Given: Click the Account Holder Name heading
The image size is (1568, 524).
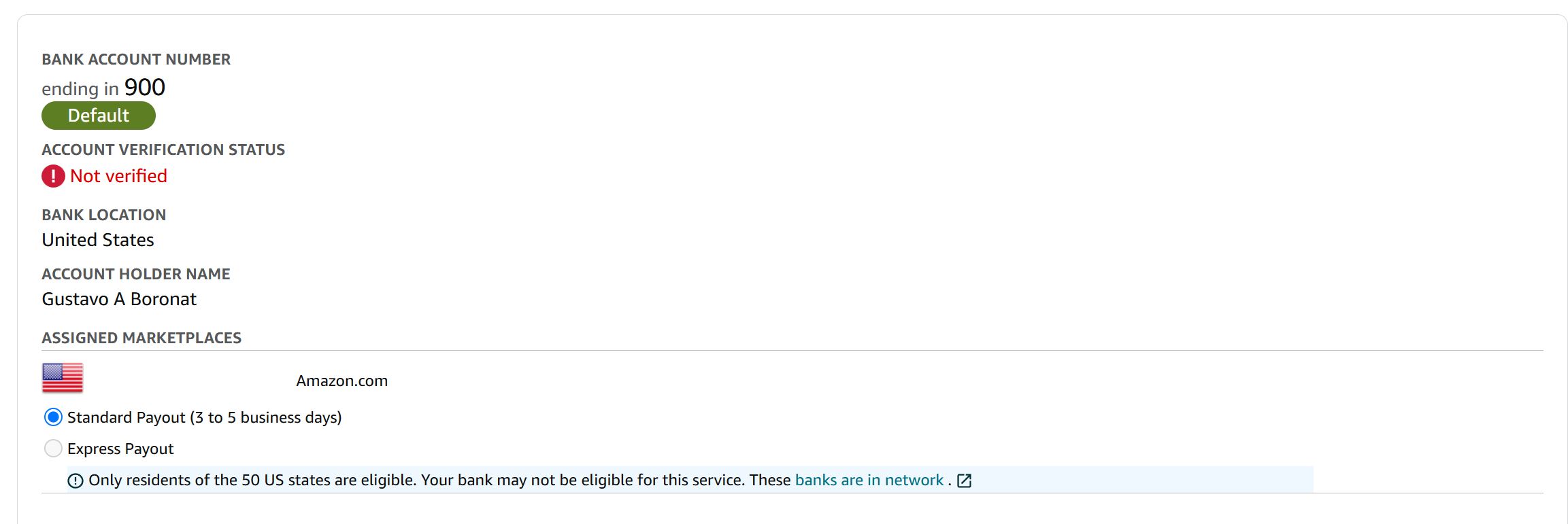Looking at the screenshot, I should click(136, 274).
